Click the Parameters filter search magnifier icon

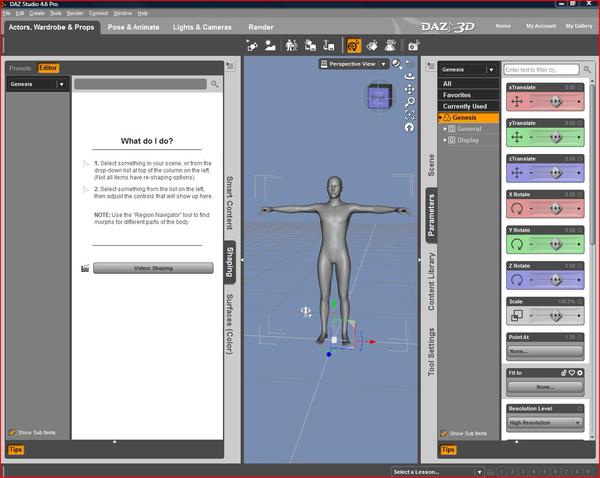click(x=587, y=70)
